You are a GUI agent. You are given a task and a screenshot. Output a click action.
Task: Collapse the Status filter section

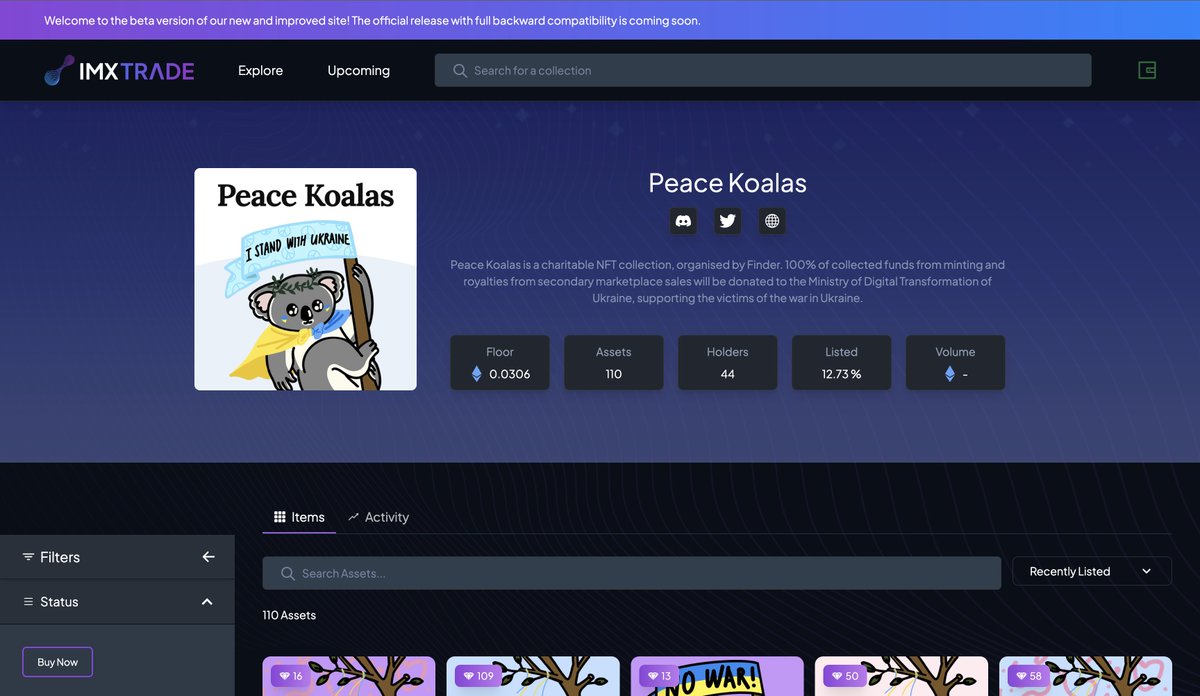tap(207, 602)
